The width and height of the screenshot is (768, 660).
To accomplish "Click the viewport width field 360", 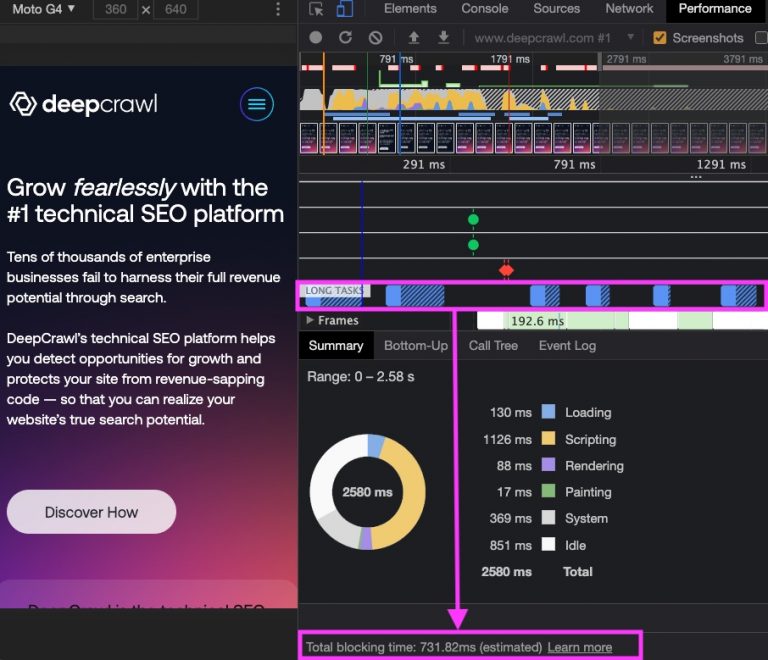I will 115,9.
